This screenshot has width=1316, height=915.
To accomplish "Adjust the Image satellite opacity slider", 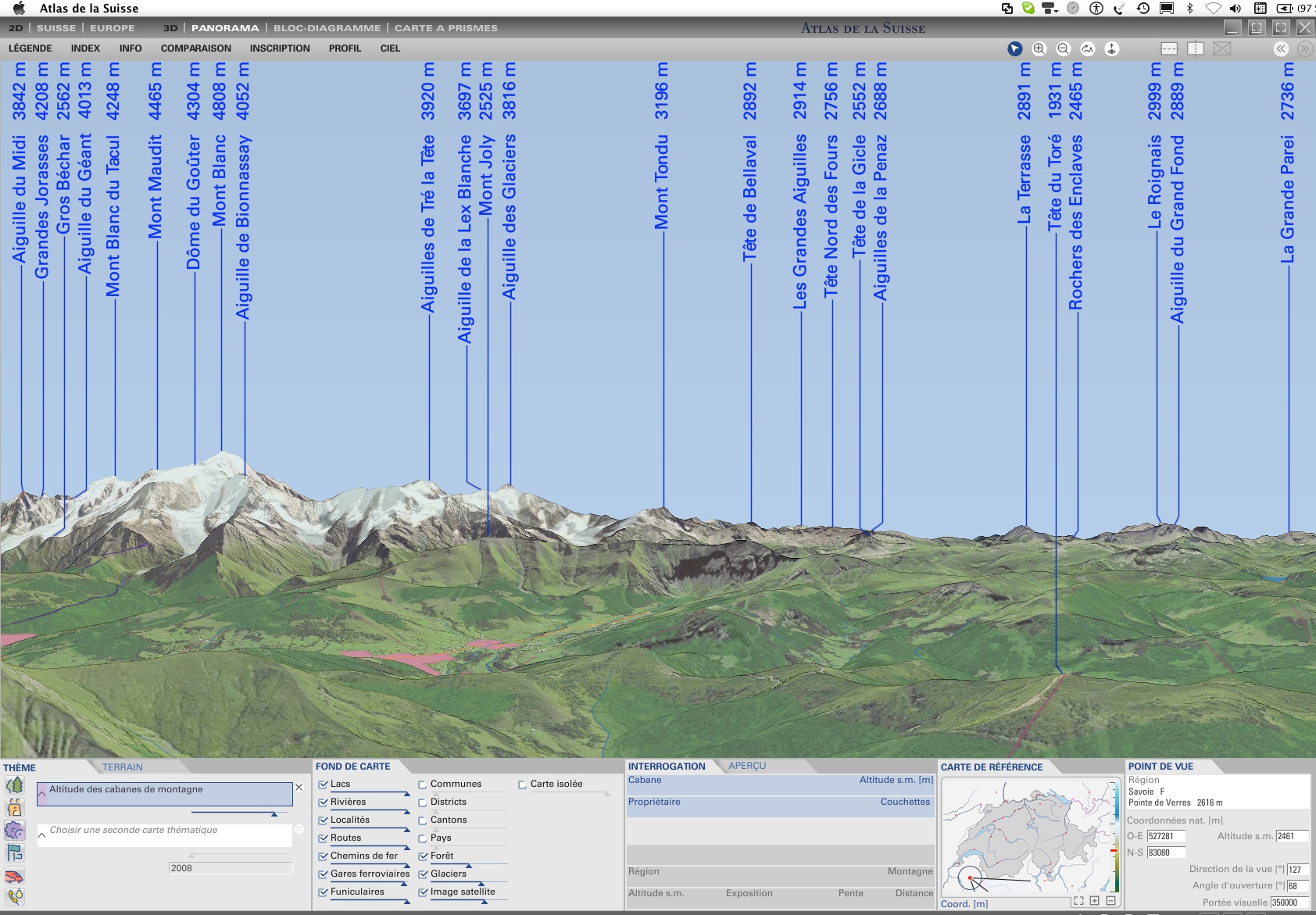I will click(x=484, y=902).
